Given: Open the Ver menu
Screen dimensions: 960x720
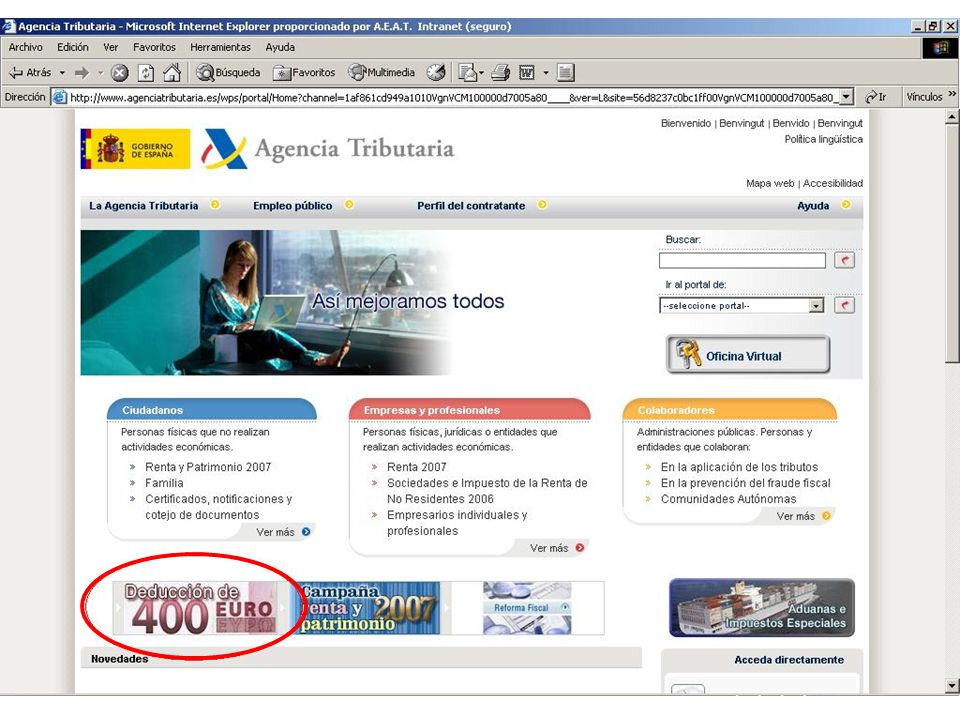Looking at the screenshot, I should (x=111, y=47).
